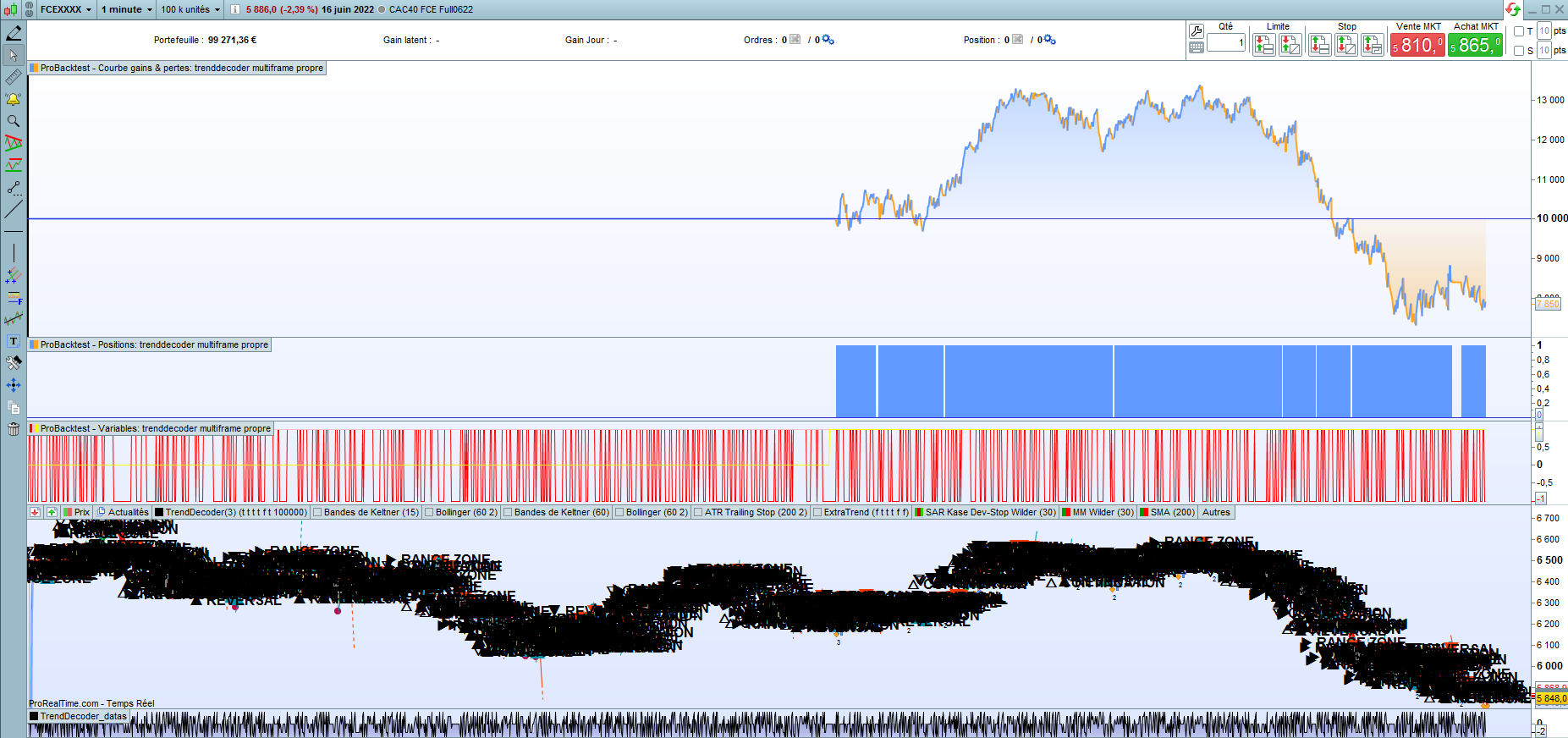
Task: Click the alert bell icon
Action: pyautogui.click(x=14, y=99)
